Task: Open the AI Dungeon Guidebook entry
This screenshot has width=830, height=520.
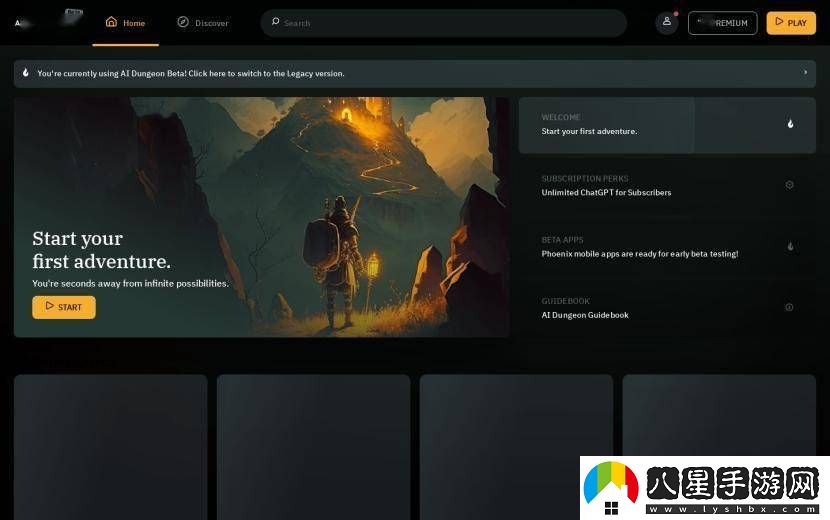Action: click(585, 314)
